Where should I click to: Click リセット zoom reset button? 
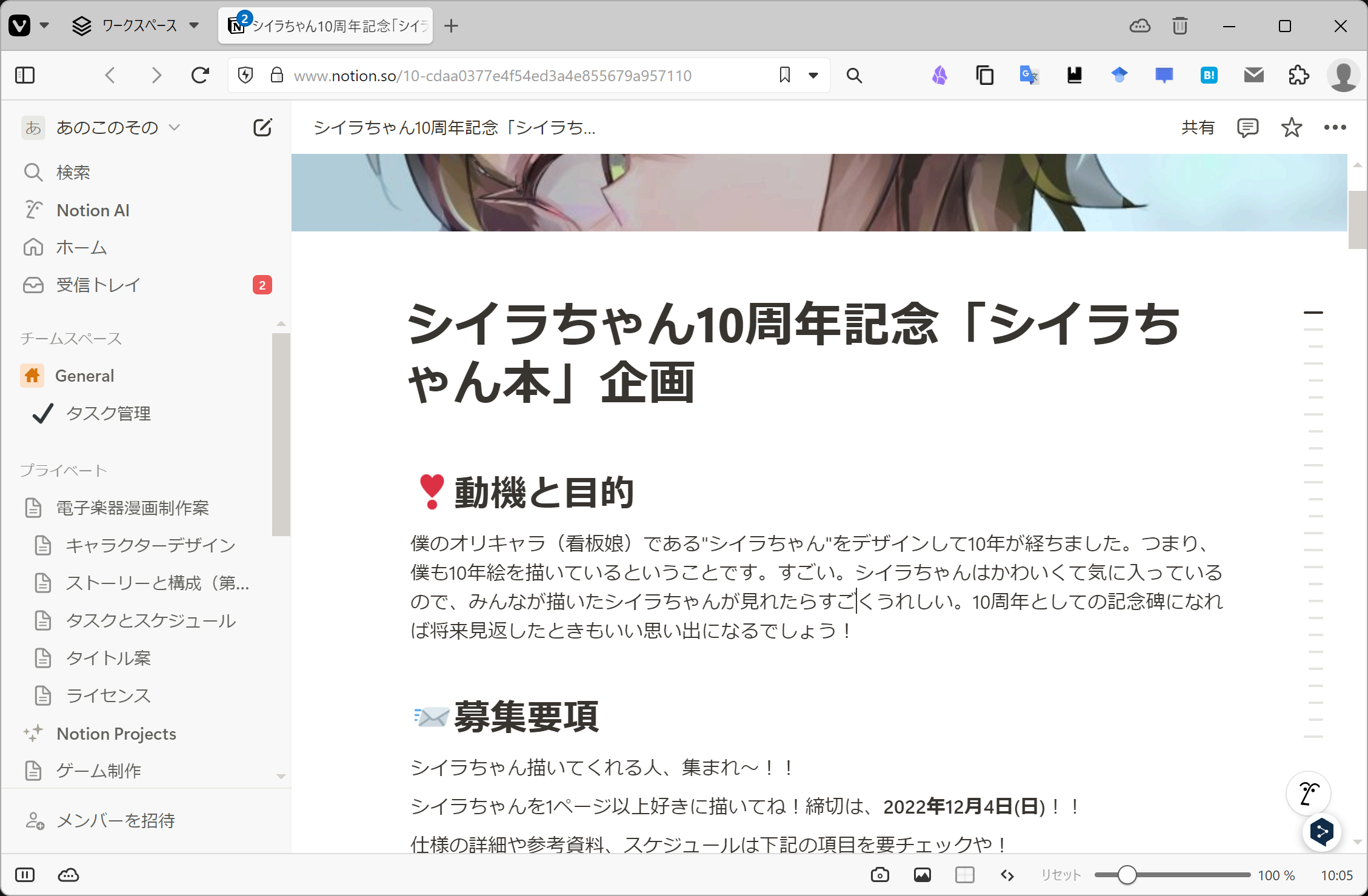(1060, 875)
